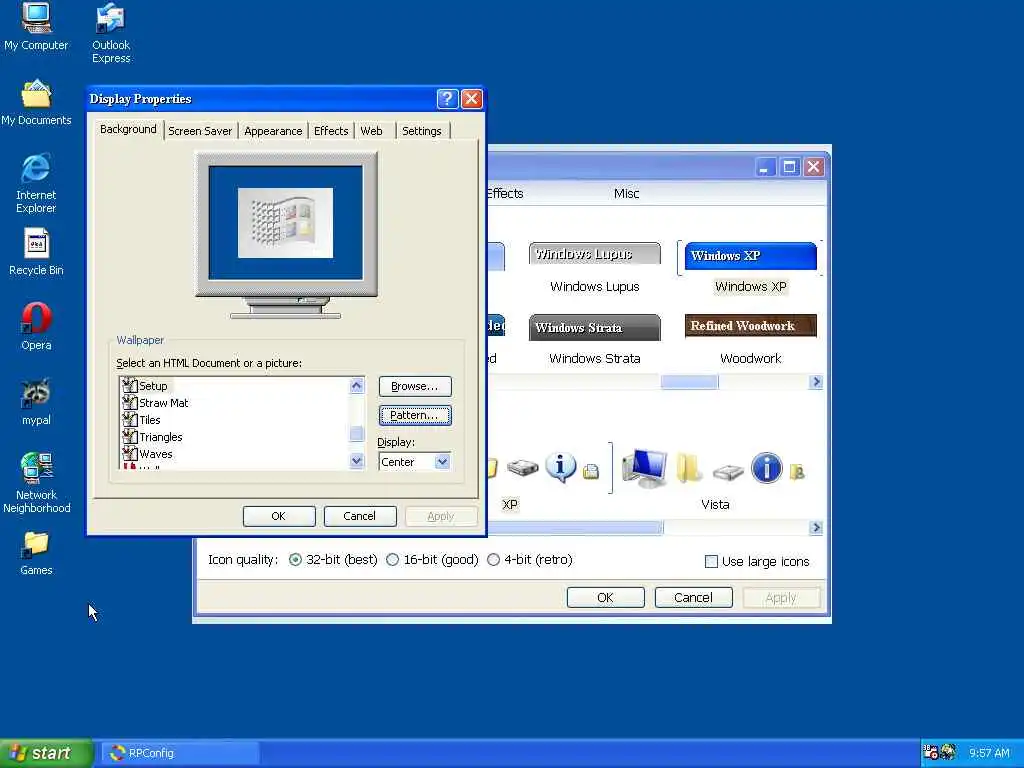
Task: Select the Tiles wallpaper
Action: click(x=142, y=420)
